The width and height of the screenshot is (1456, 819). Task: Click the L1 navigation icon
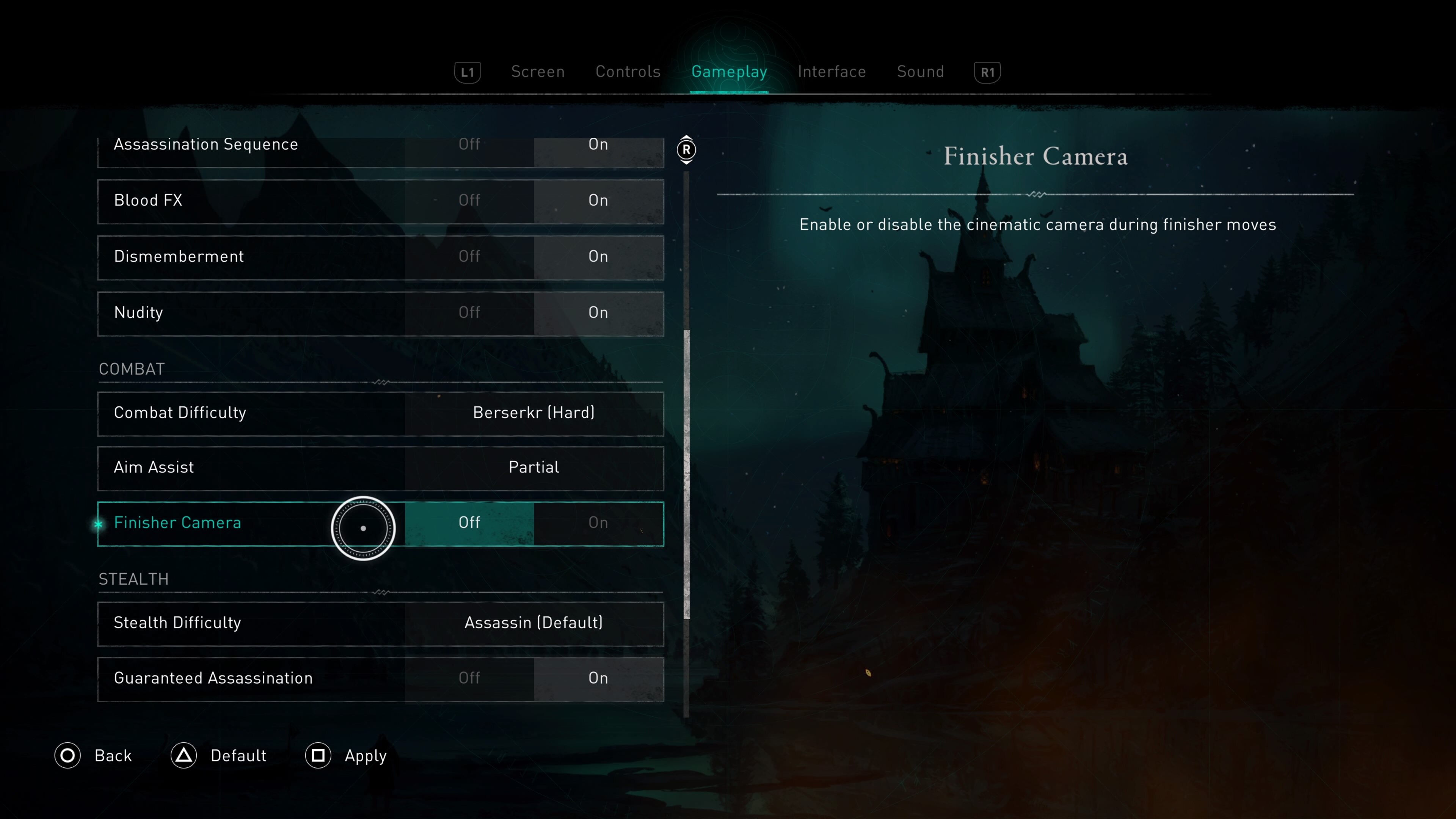pyautogui.click(x=468, y=70)
